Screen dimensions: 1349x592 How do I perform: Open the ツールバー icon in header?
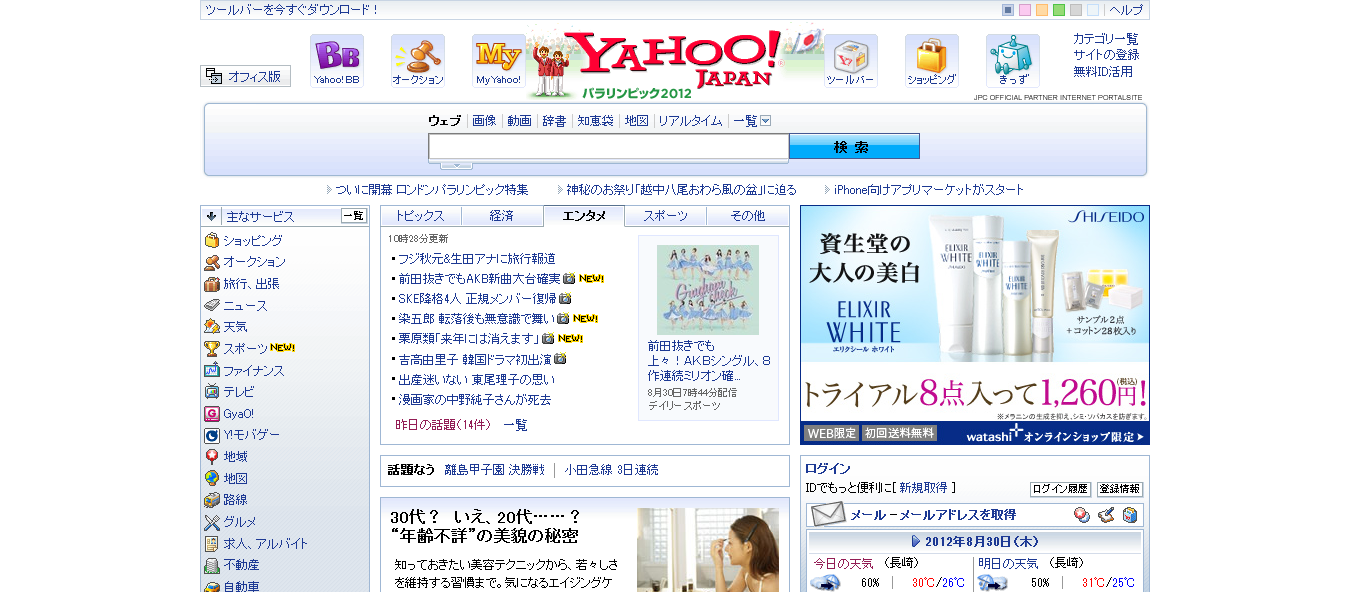click(x=850, y=61)
